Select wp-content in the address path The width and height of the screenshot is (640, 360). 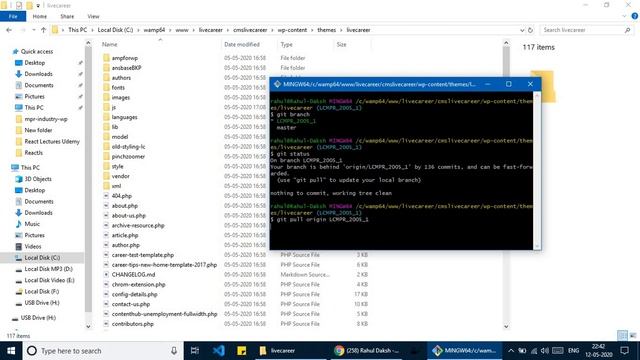click(292, 30)
